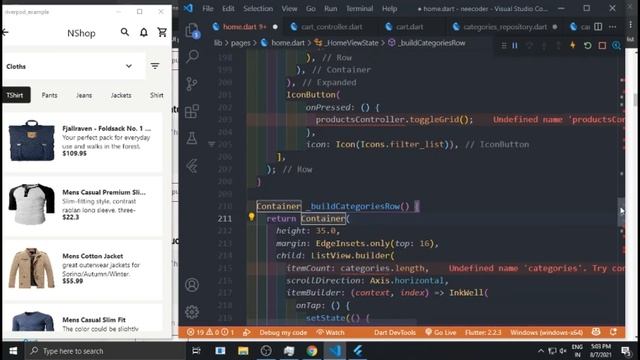Click _HomeViewState in the breadcrumb
640x360 pixels.
pos(351,43)
